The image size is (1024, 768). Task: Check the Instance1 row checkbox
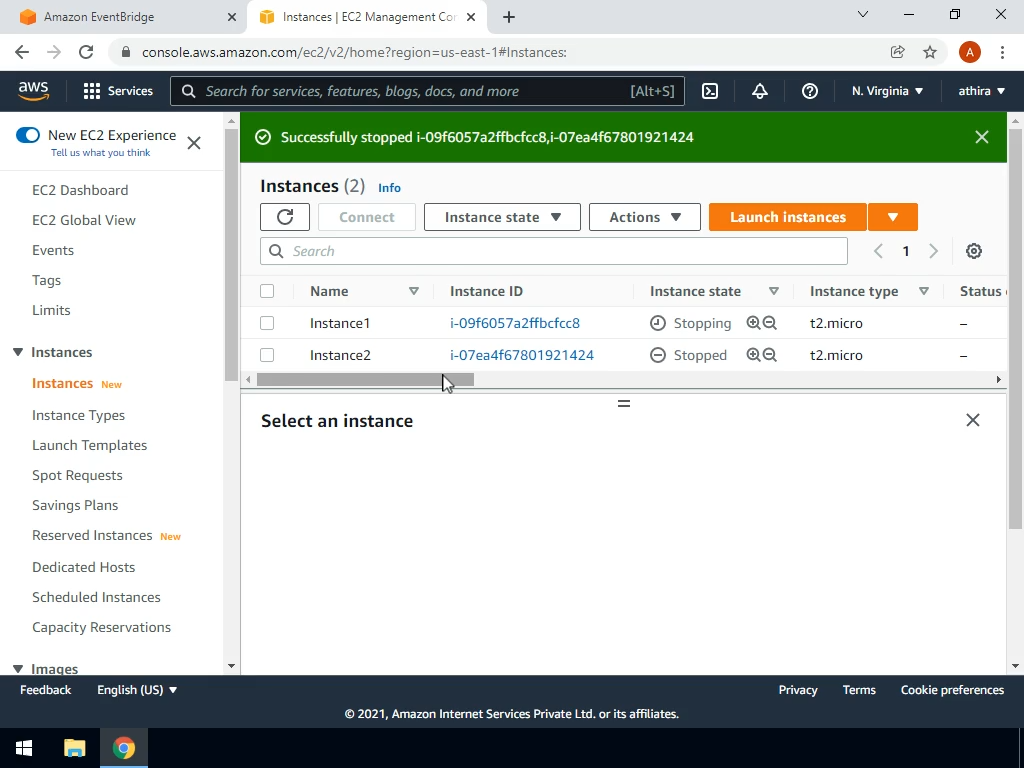click(x=267, y=323)
